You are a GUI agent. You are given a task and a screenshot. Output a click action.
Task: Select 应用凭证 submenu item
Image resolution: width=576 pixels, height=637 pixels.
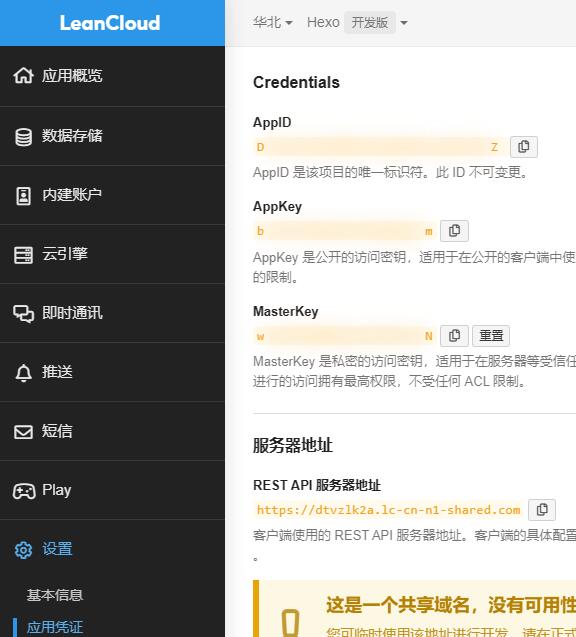tap(55, 627)
